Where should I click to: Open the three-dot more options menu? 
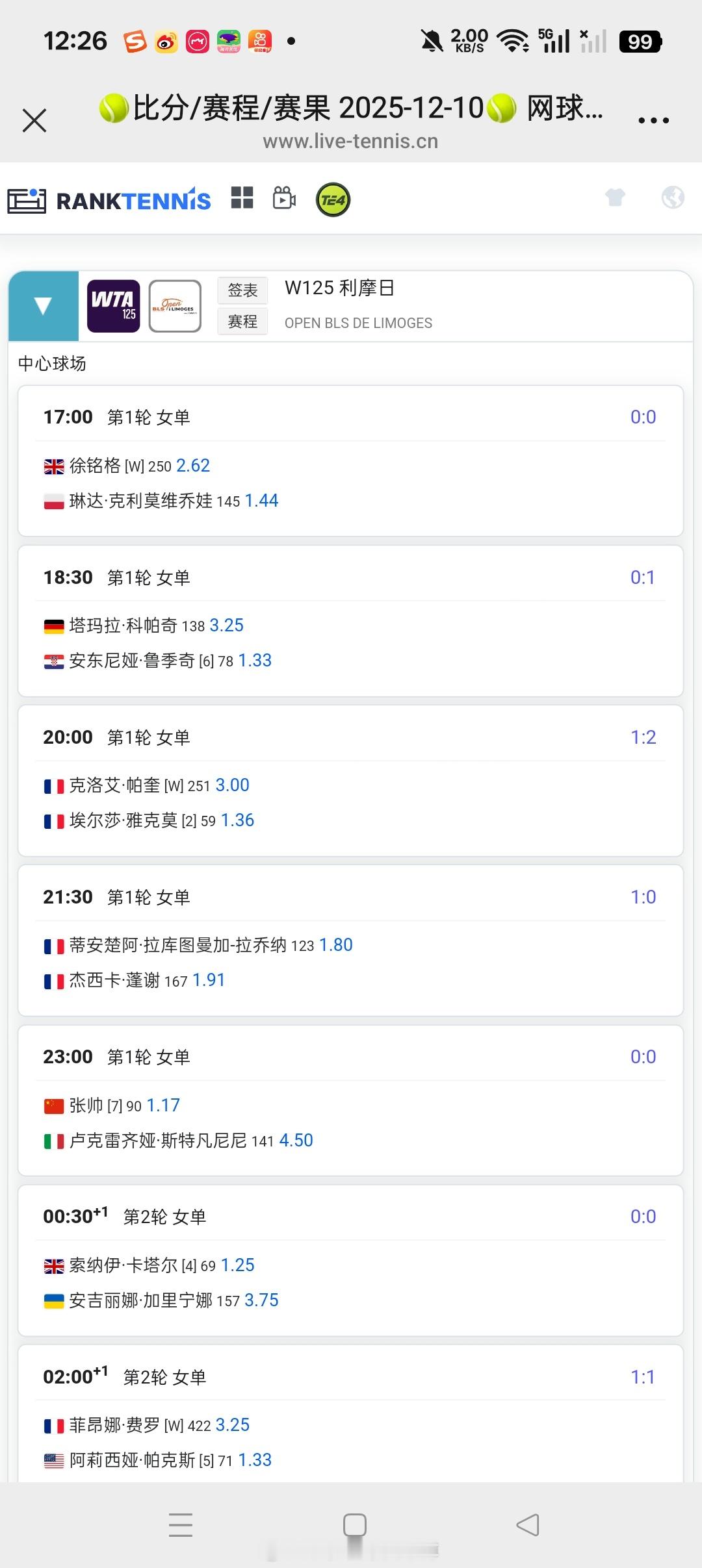click(x=653, y=120)
